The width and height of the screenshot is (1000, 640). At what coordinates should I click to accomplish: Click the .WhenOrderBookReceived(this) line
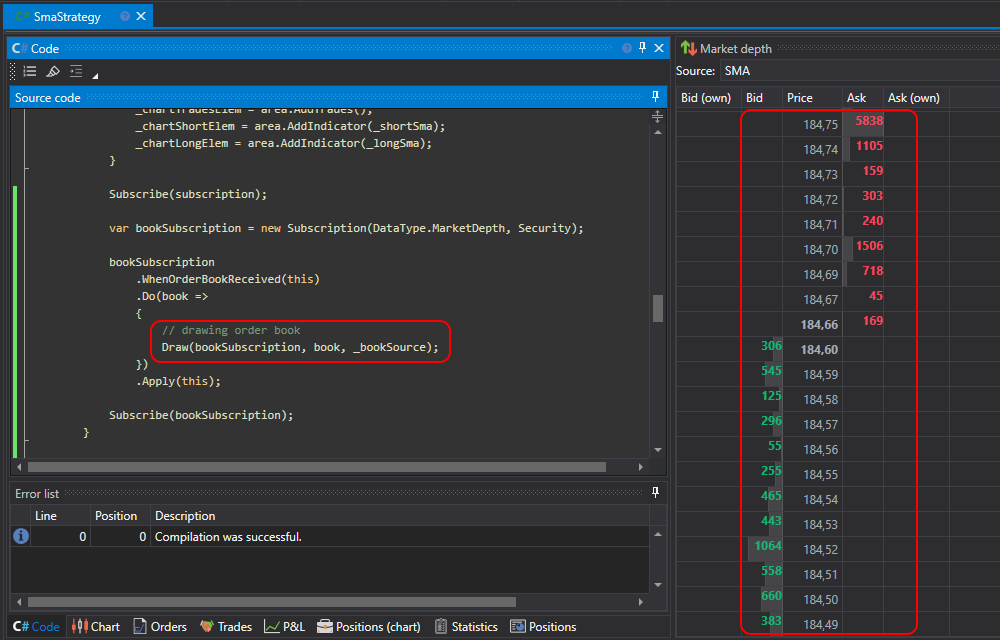pyautogui.click(x=228, y=279)
